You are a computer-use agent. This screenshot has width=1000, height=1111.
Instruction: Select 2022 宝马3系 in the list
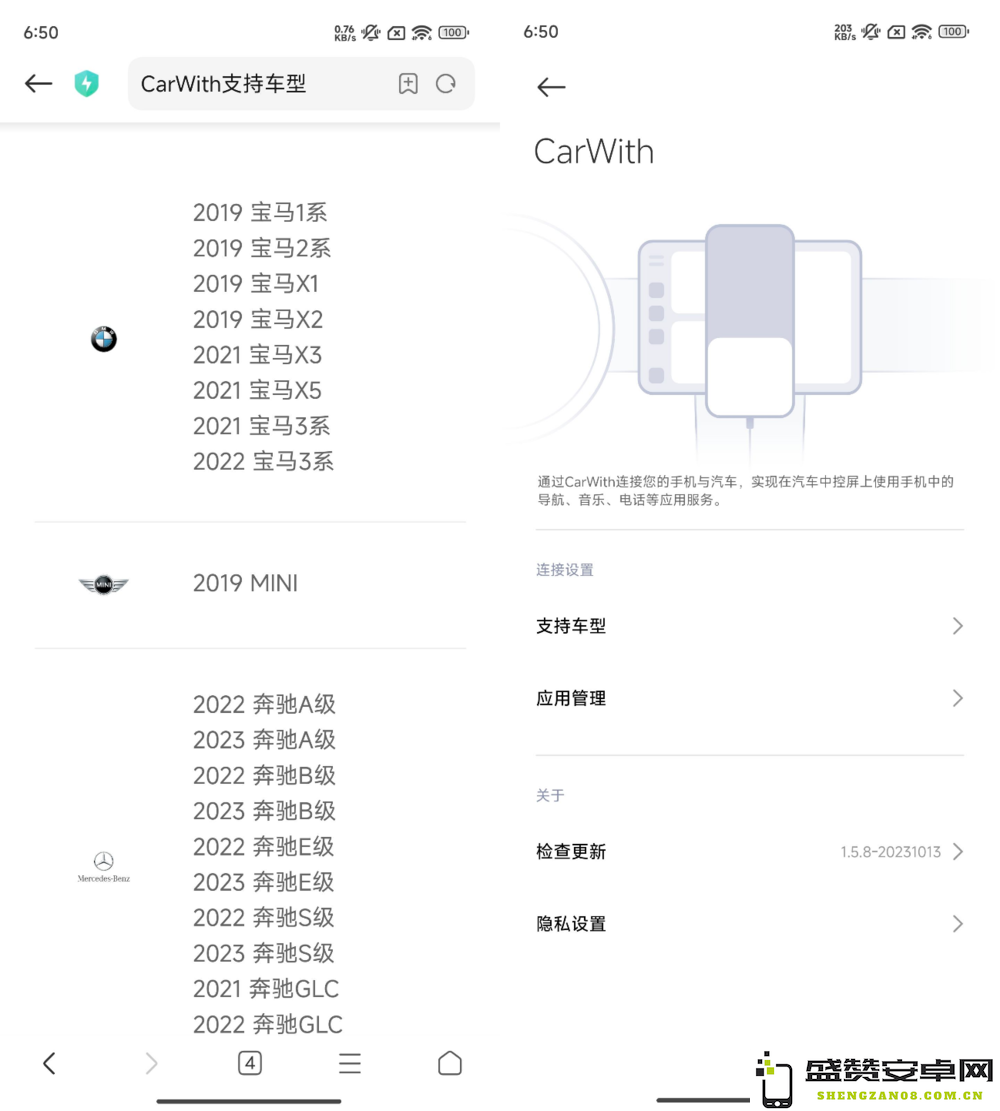(x=263, y=461)
